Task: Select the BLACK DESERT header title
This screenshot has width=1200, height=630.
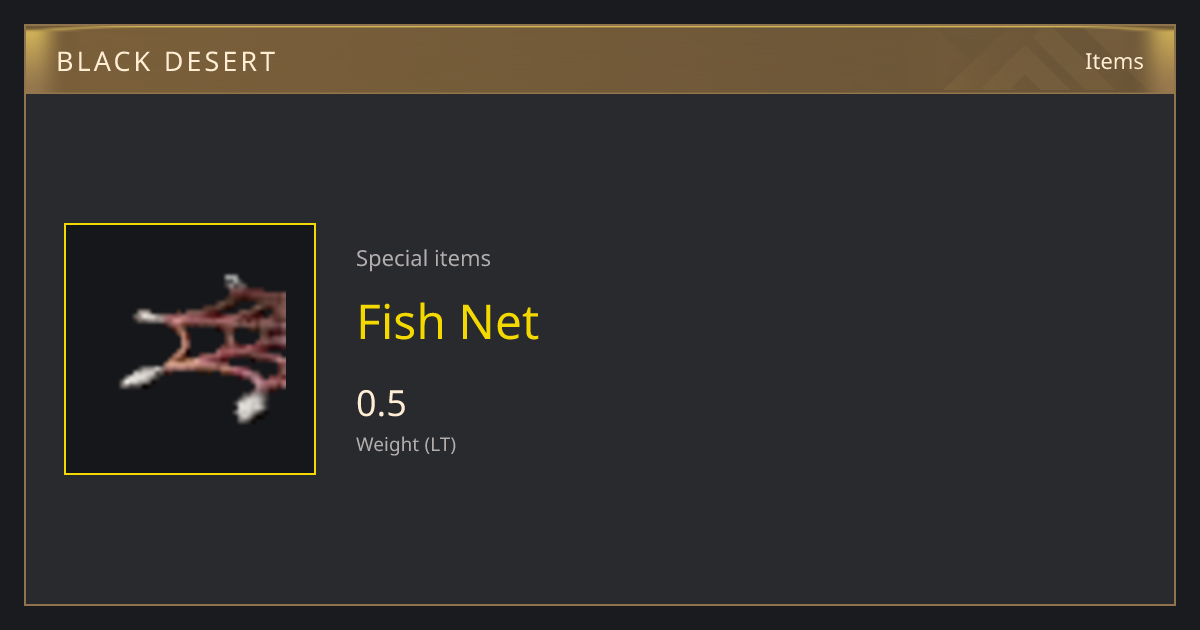Action: coord(166,62)
